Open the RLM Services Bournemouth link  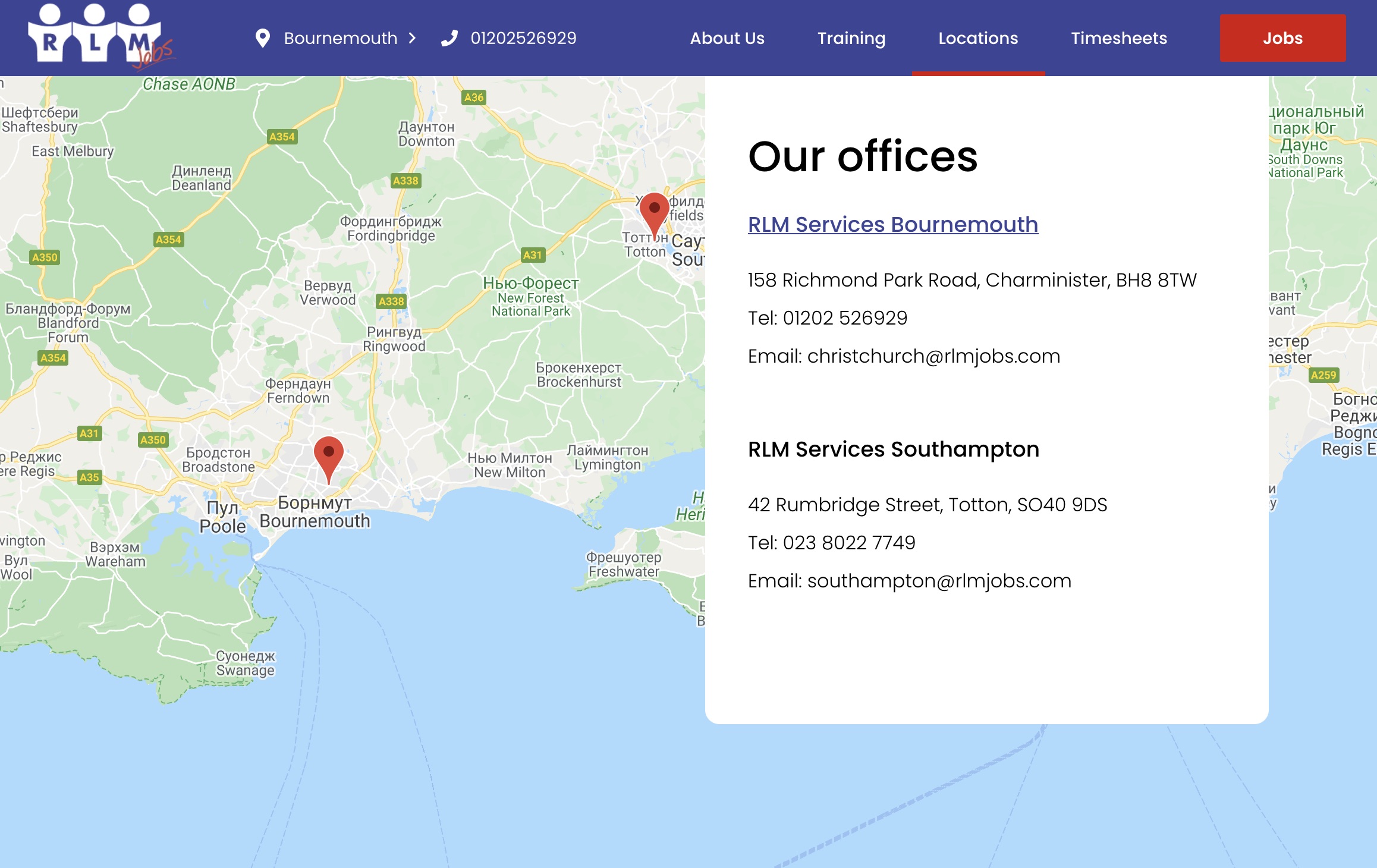tap(892, 225)
